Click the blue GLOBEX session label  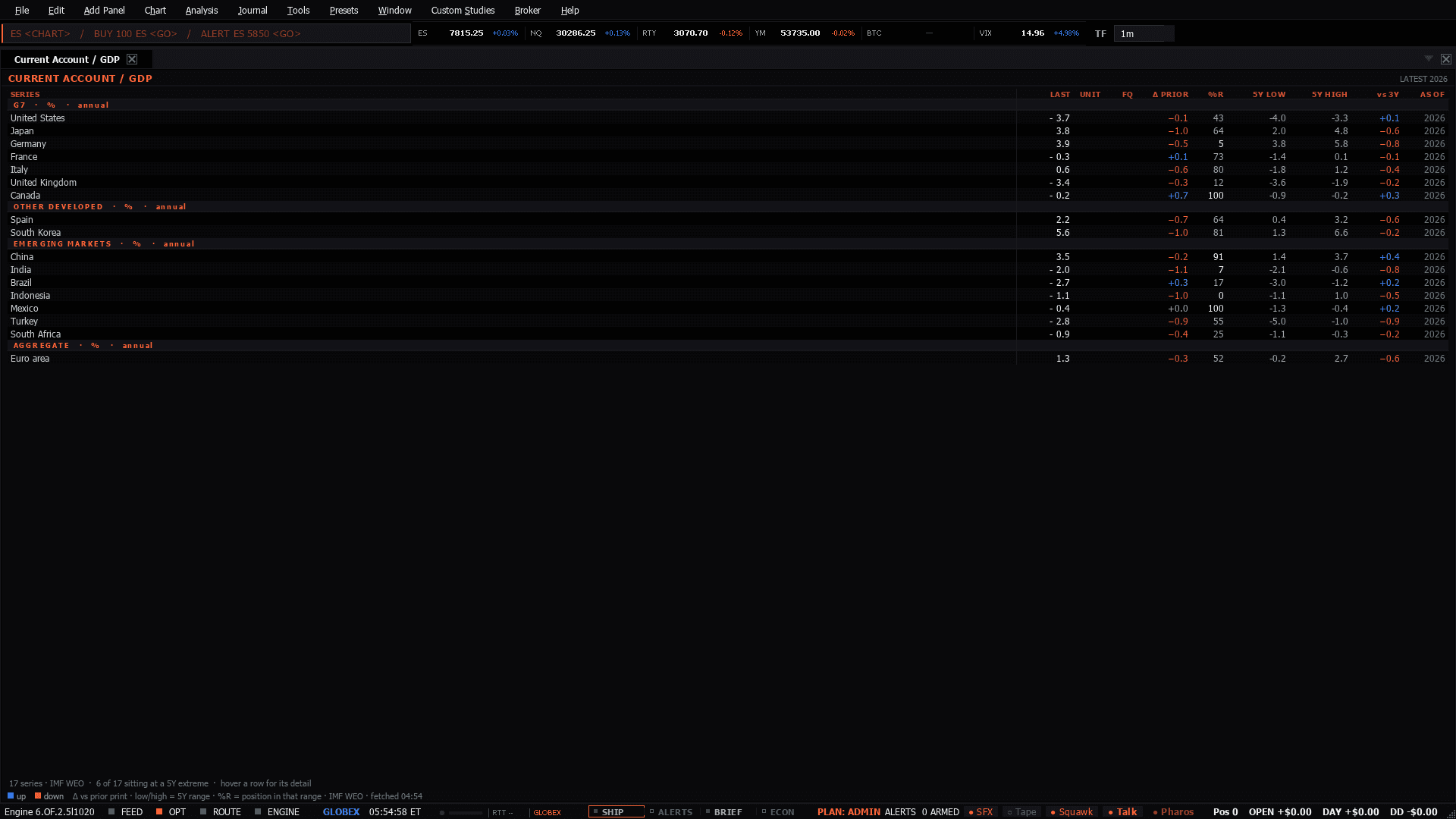click(341, 812)
